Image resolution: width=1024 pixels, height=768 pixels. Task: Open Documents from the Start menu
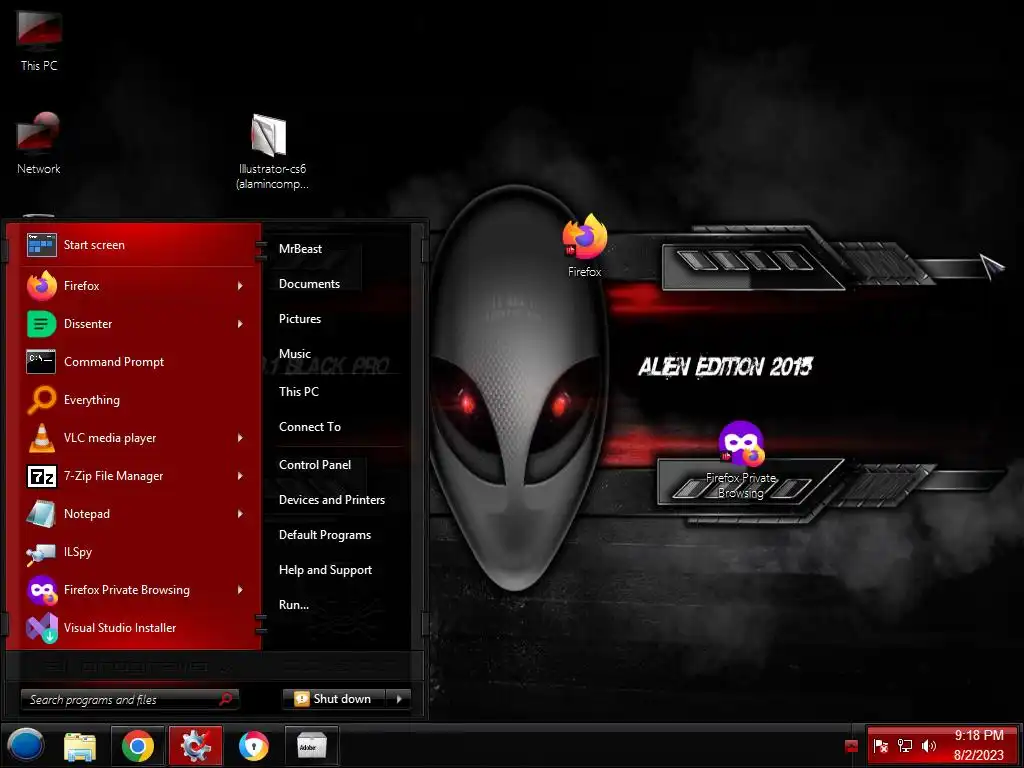coord(309,284)
